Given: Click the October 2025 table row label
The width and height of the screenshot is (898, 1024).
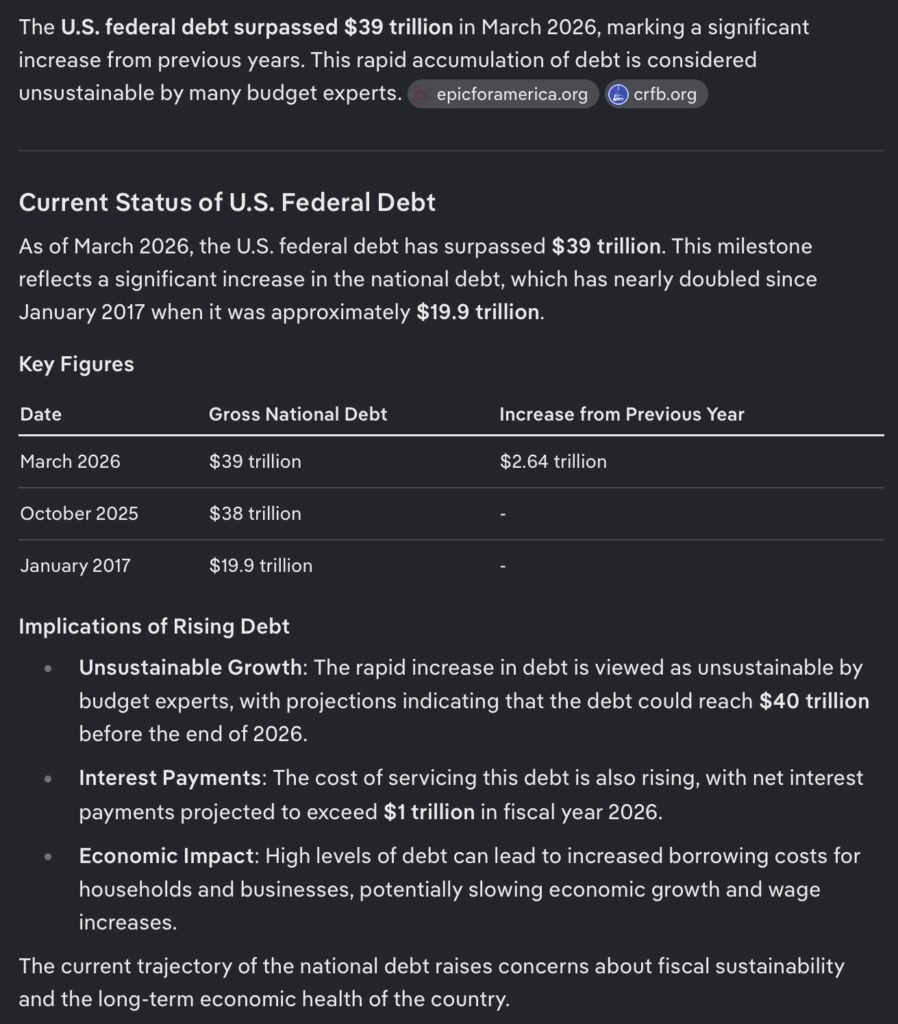Looking at the screenshot, I should pyautogui.click(x=79, y=514).
